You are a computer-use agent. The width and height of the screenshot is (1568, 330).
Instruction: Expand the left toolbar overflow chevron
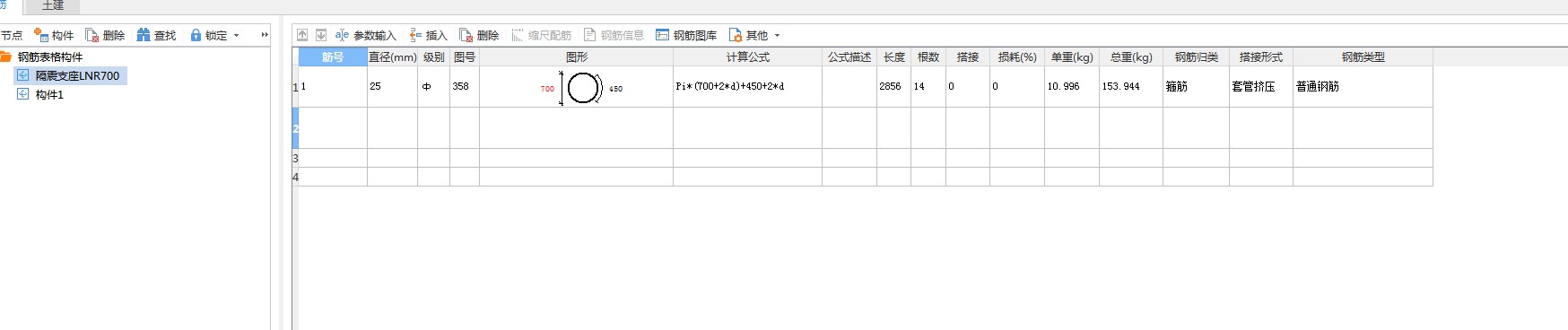tap(264, 35)
